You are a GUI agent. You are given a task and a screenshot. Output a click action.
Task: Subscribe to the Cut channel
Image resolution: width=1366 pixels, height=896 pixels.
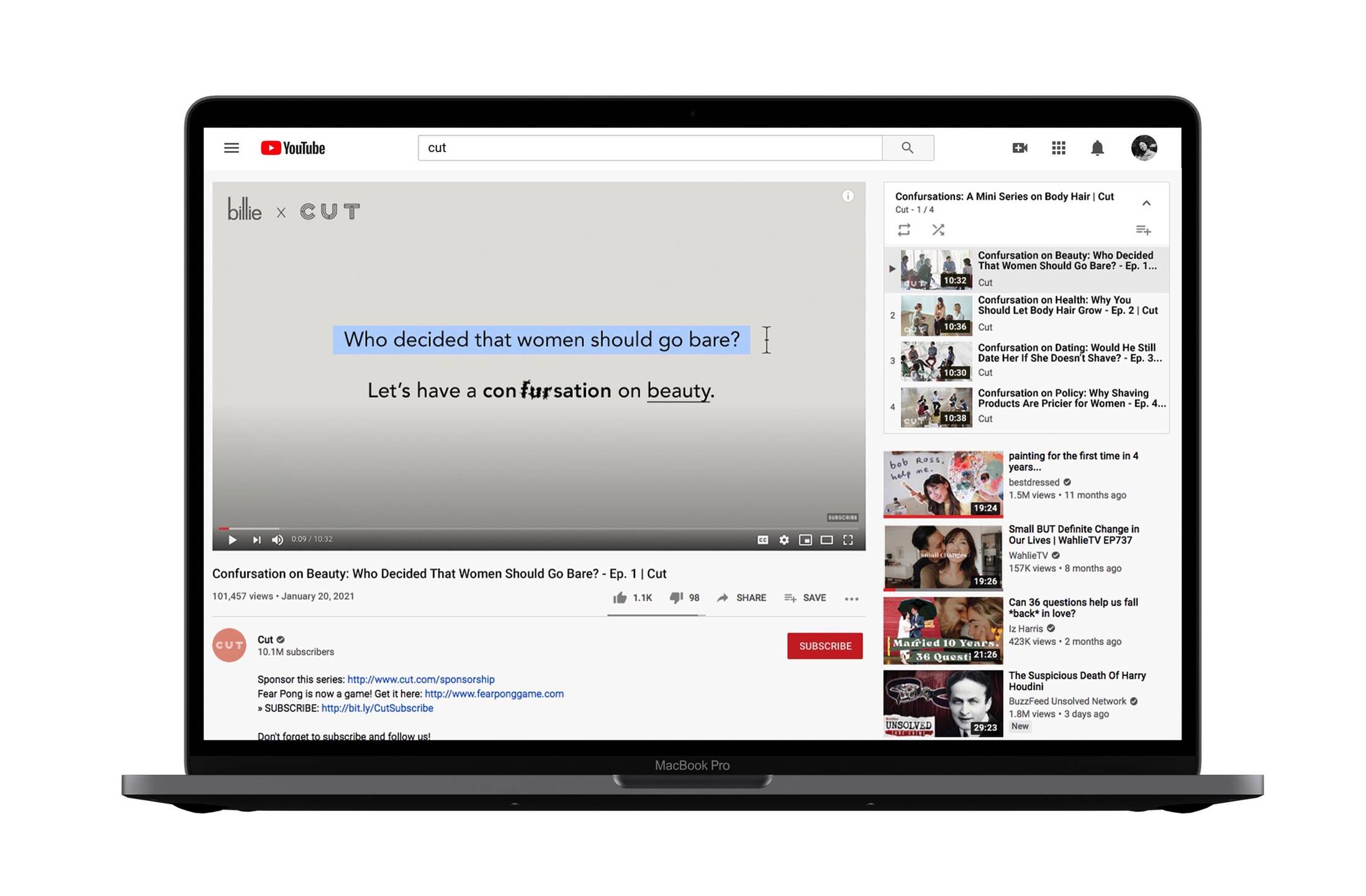coord(825,646)
